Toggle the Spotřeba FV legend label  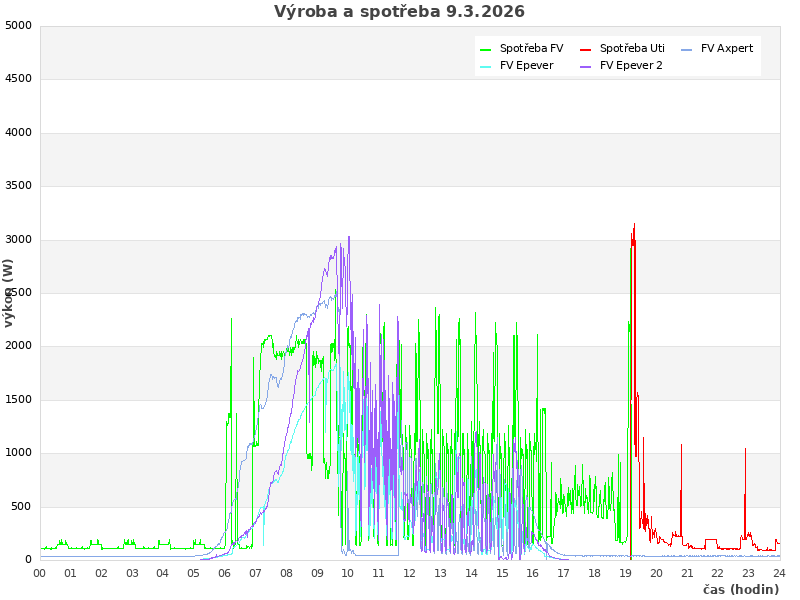click(x=531, y=48)
